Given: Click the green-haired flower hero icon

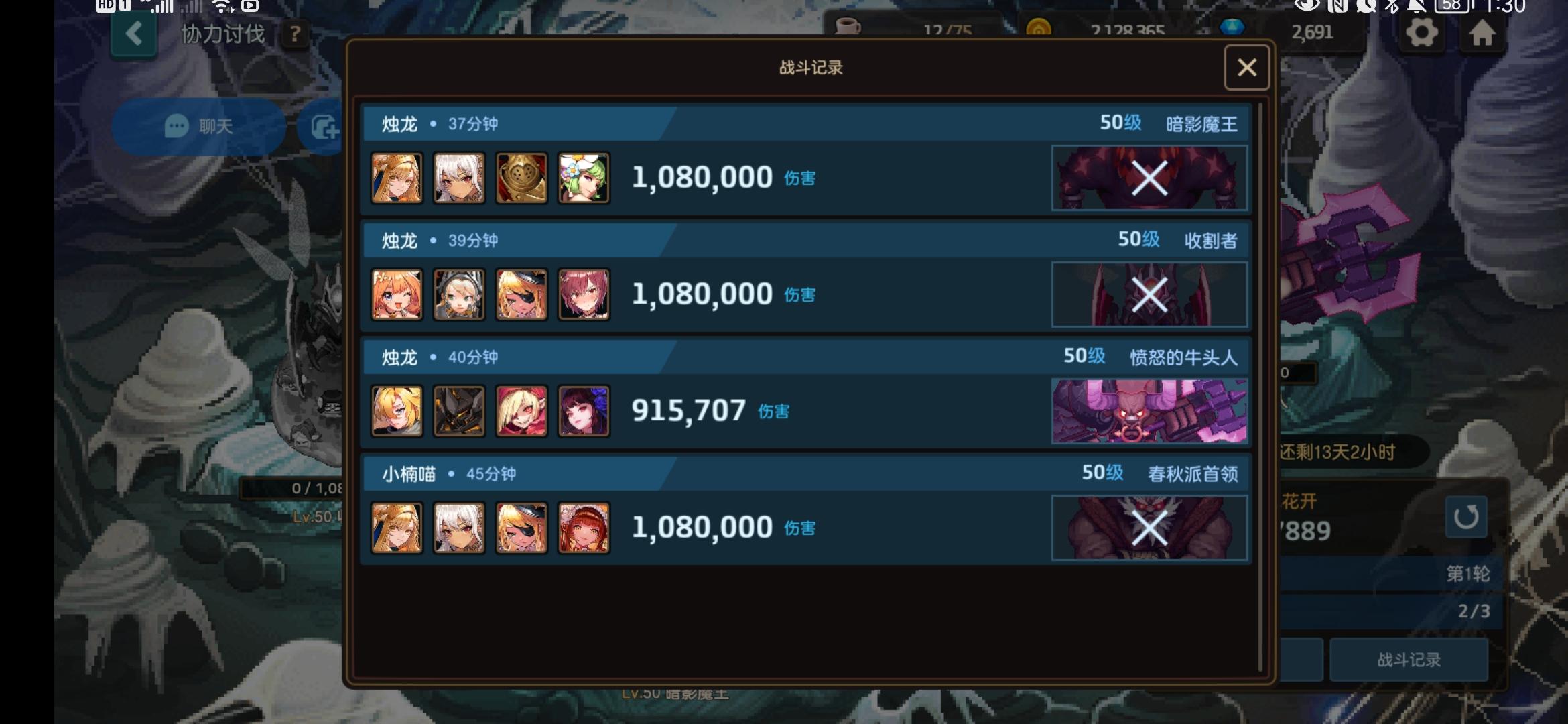Looking at the screenshot, I should pyautogui.click(x=584, y=178).
